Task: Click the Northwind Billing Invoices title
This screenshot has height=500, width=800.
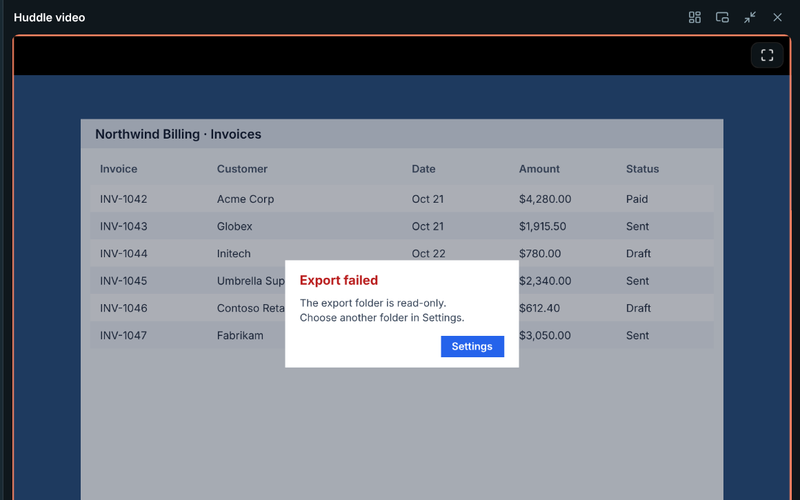Action: [x=178, y=134]
